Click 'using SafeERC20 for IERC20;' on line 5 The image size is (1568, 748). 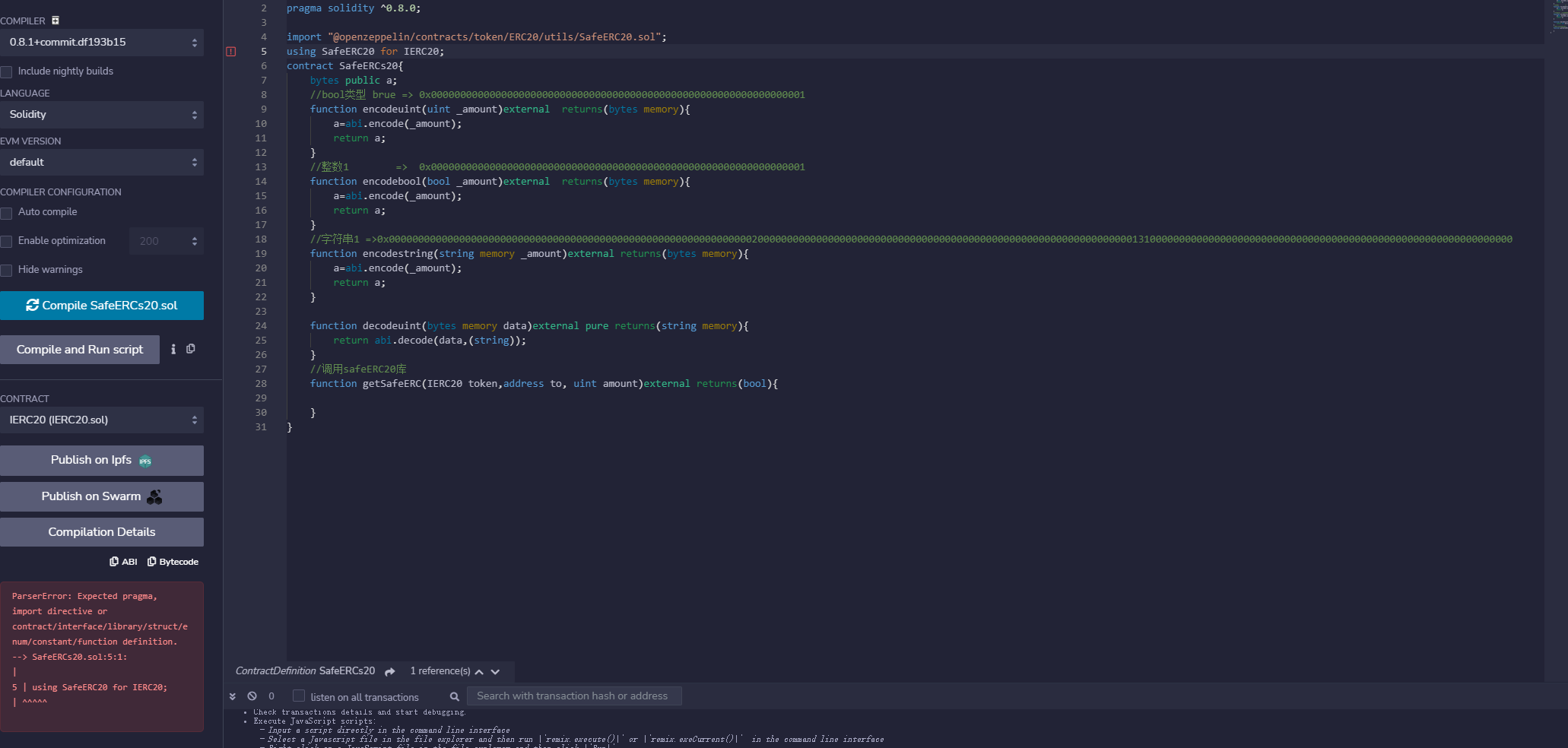pyautogui.click(x=365, y=52)
